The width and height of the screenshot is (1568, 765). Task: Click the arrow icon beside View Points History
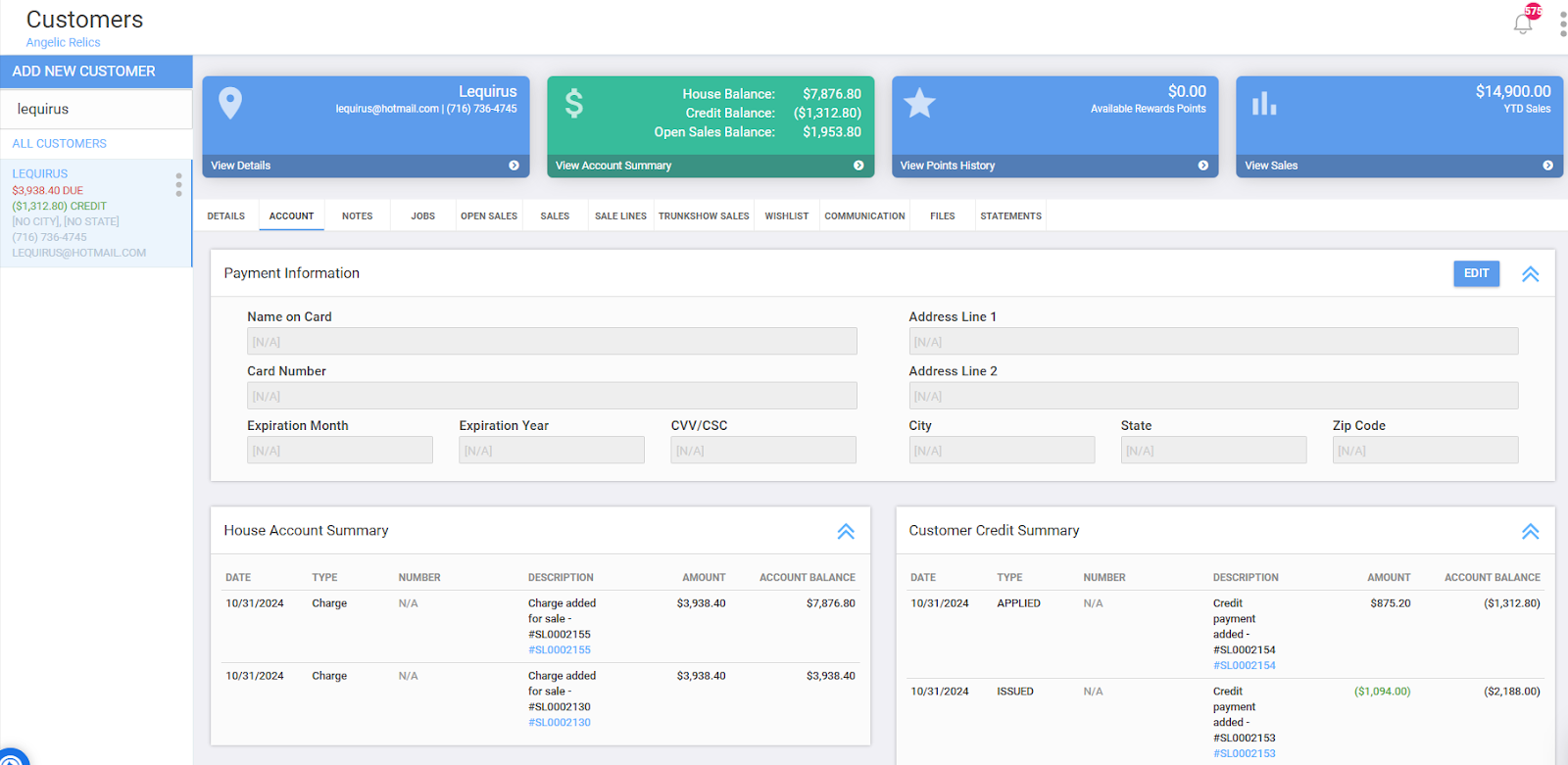click(x=1202, y=166)
